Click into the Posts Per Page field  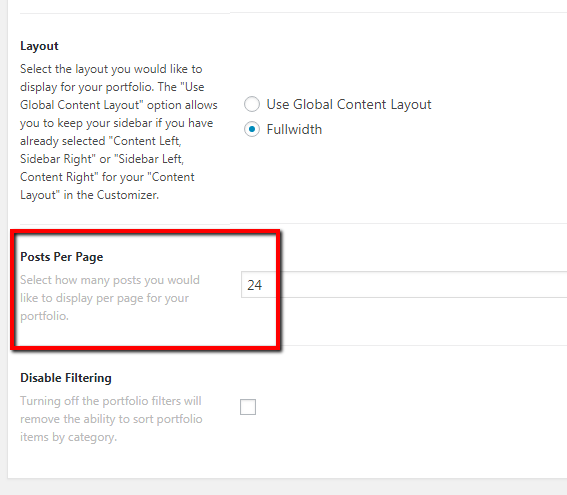click(x=404, y=285)
